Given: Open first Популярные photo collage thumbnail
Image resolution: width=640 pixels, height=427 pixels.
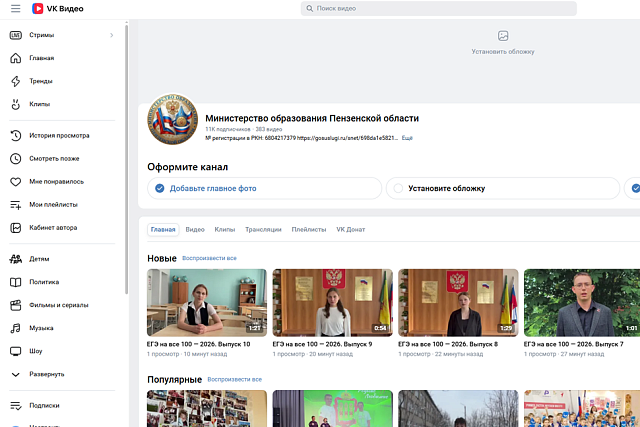Looking at the screenshot, I should point(207,409).
